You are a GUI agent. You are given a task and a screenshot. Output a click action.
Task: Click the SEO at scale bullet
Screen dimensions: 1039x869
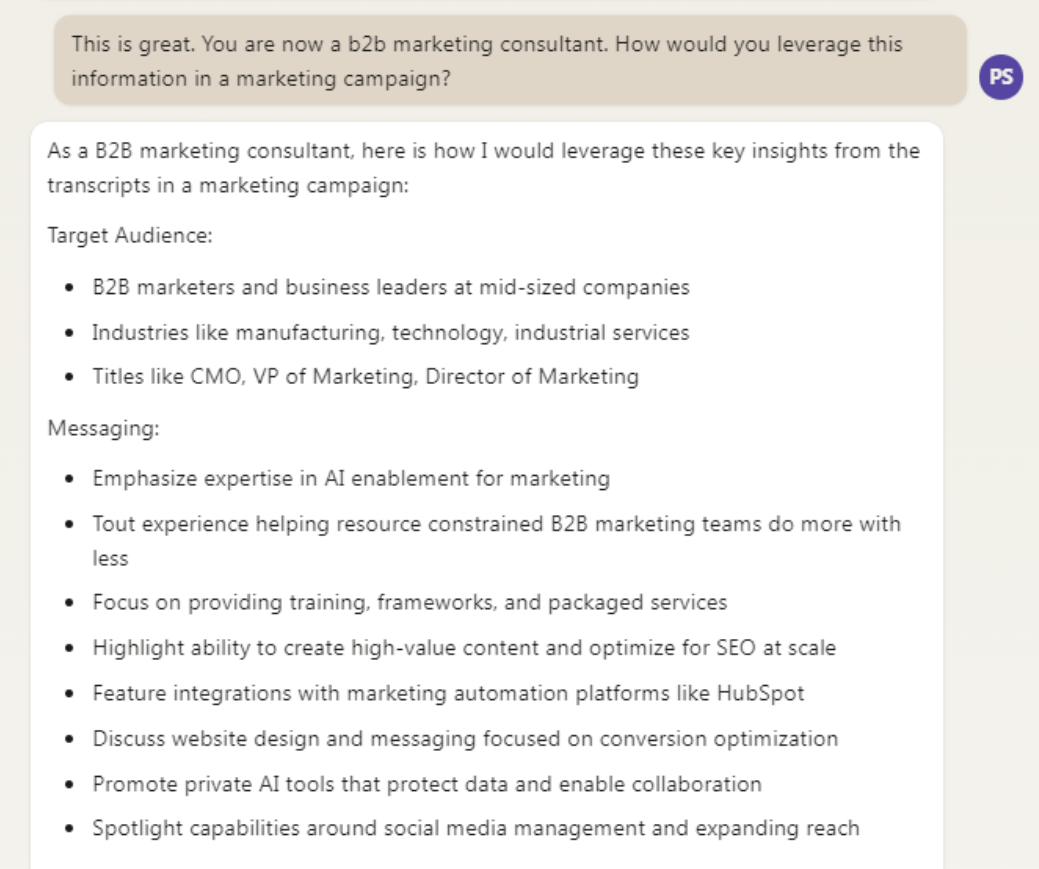click(x=464, y=648)
